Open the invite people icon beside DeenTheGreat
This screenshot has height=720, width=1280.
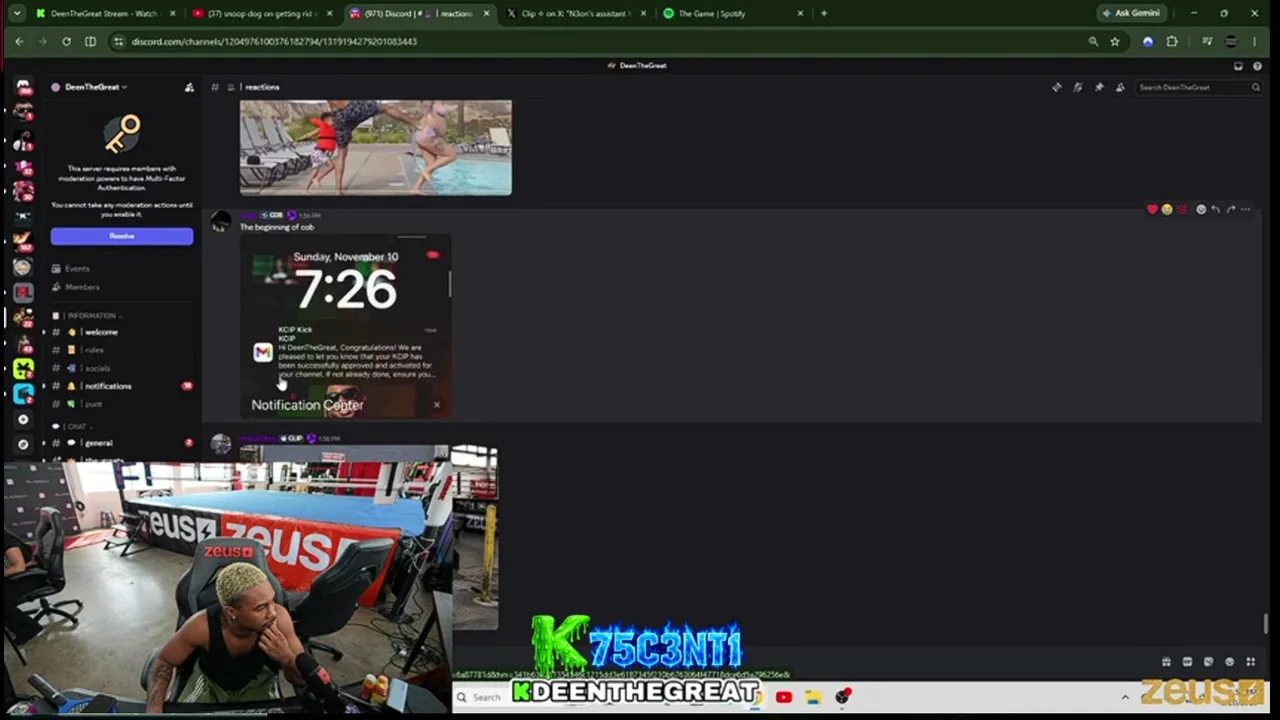point(189,87)
